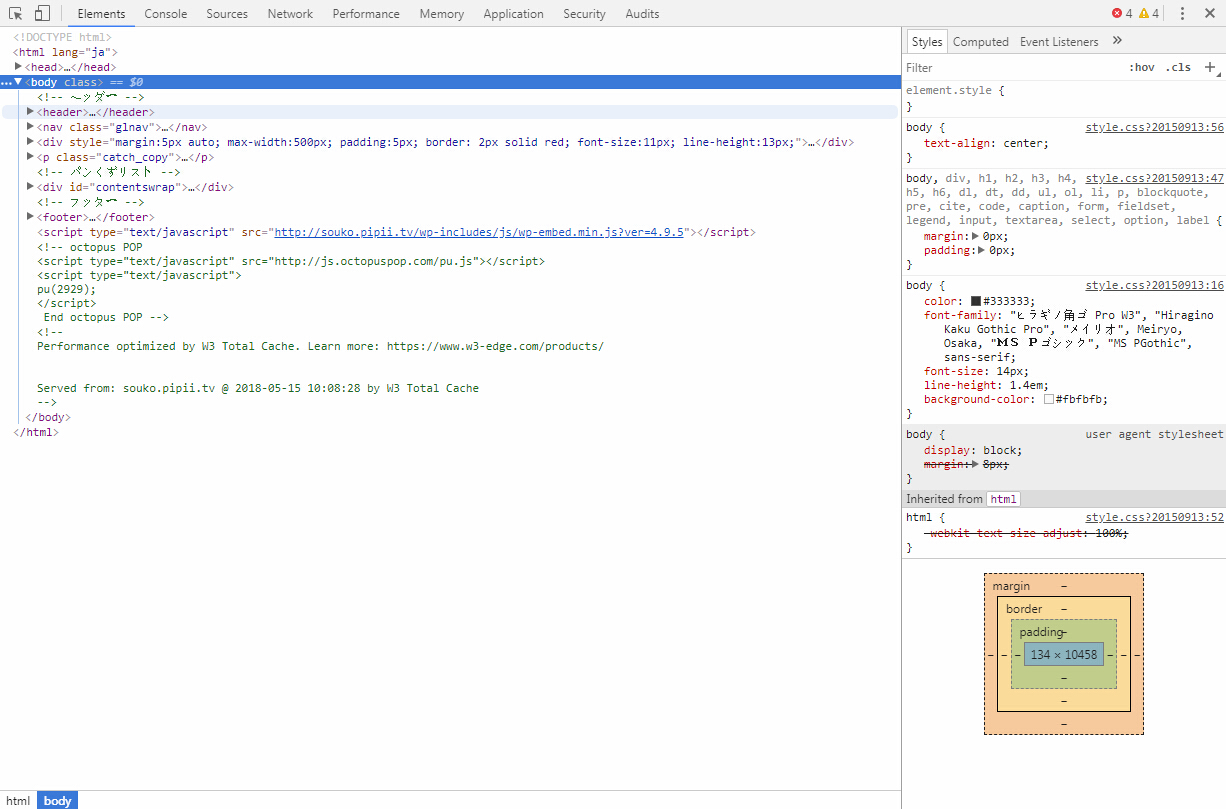Toggle the device toolbar icon
Image resolution: width=1226 pixels, height=809 pixels.
[x=42, y=14]
